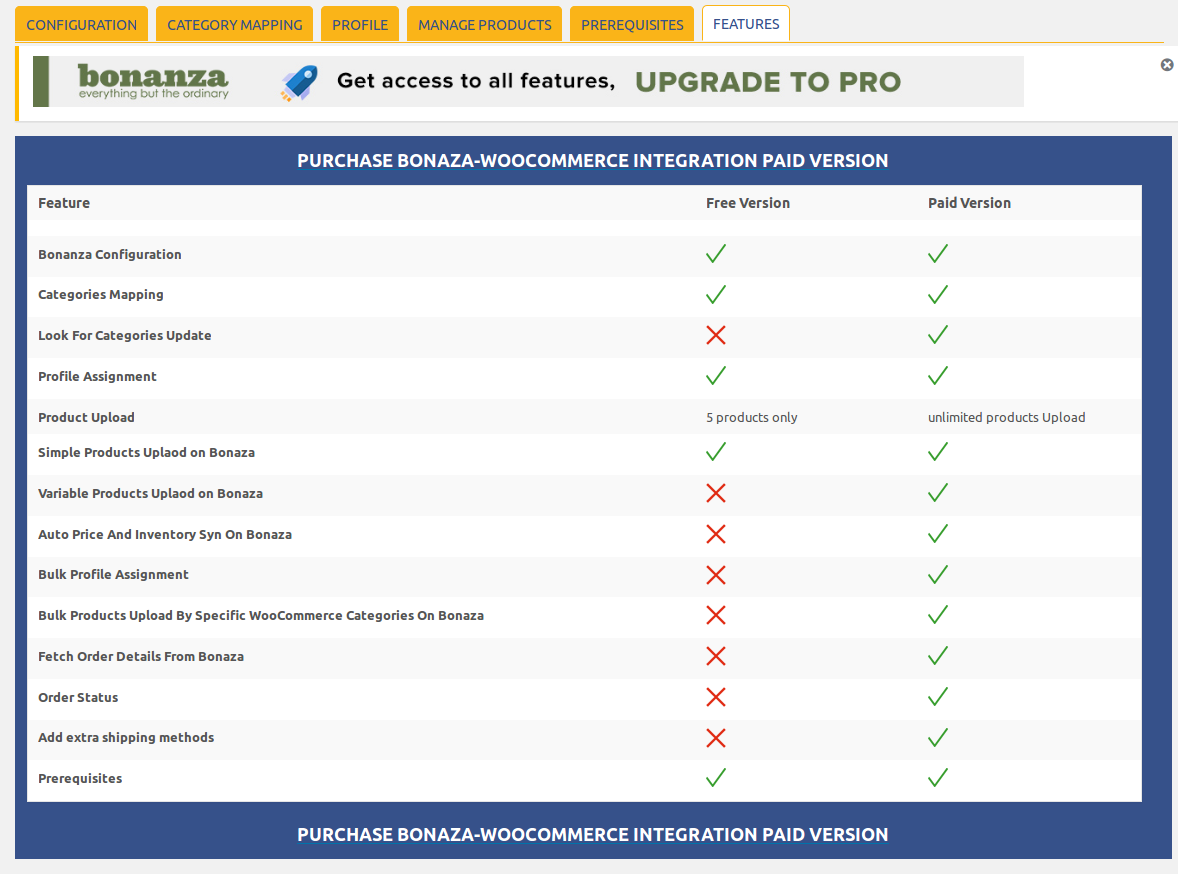The width and height of the screenshot is (1178, 874).
Task: Click red cross for Auto Price And Inventory
Action: point(716,534)
